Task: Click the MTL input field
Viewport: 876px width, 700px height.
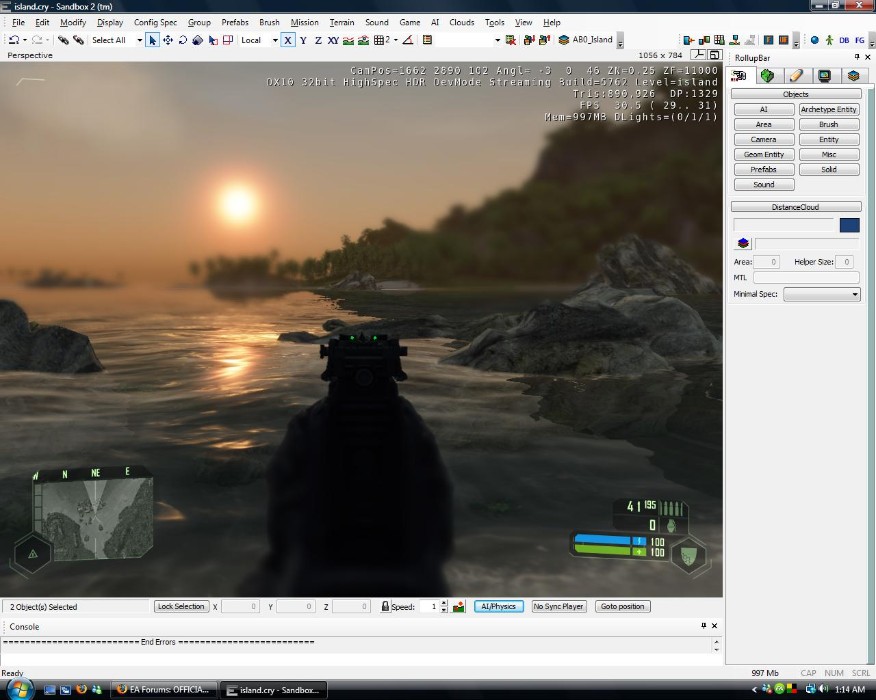Action: (x=805, y=277)
